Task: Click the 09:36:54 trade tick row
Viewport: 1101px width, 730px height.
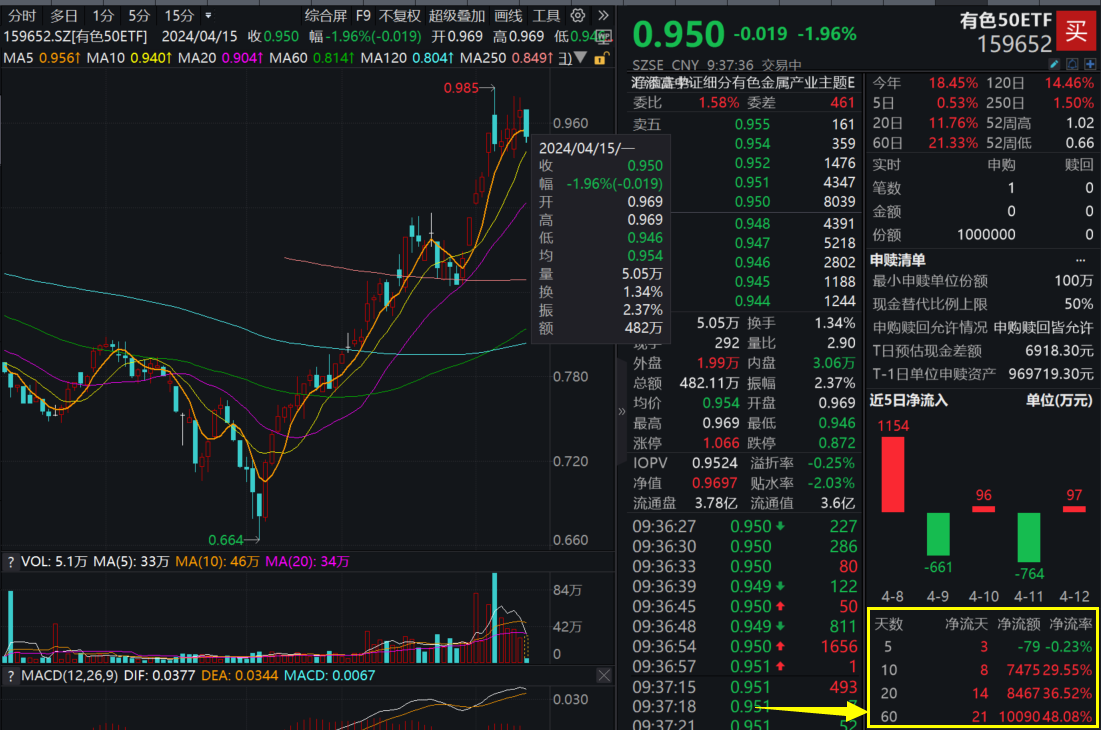Action: pos(744,646)
